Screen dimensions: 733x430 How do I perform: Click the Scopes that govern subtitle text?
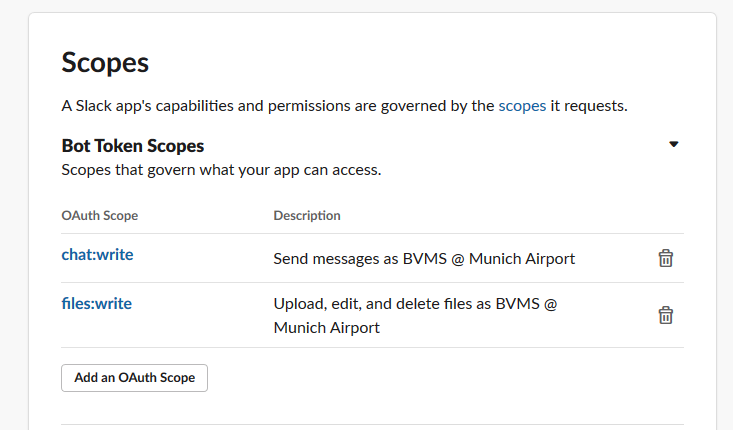[221, 170]
